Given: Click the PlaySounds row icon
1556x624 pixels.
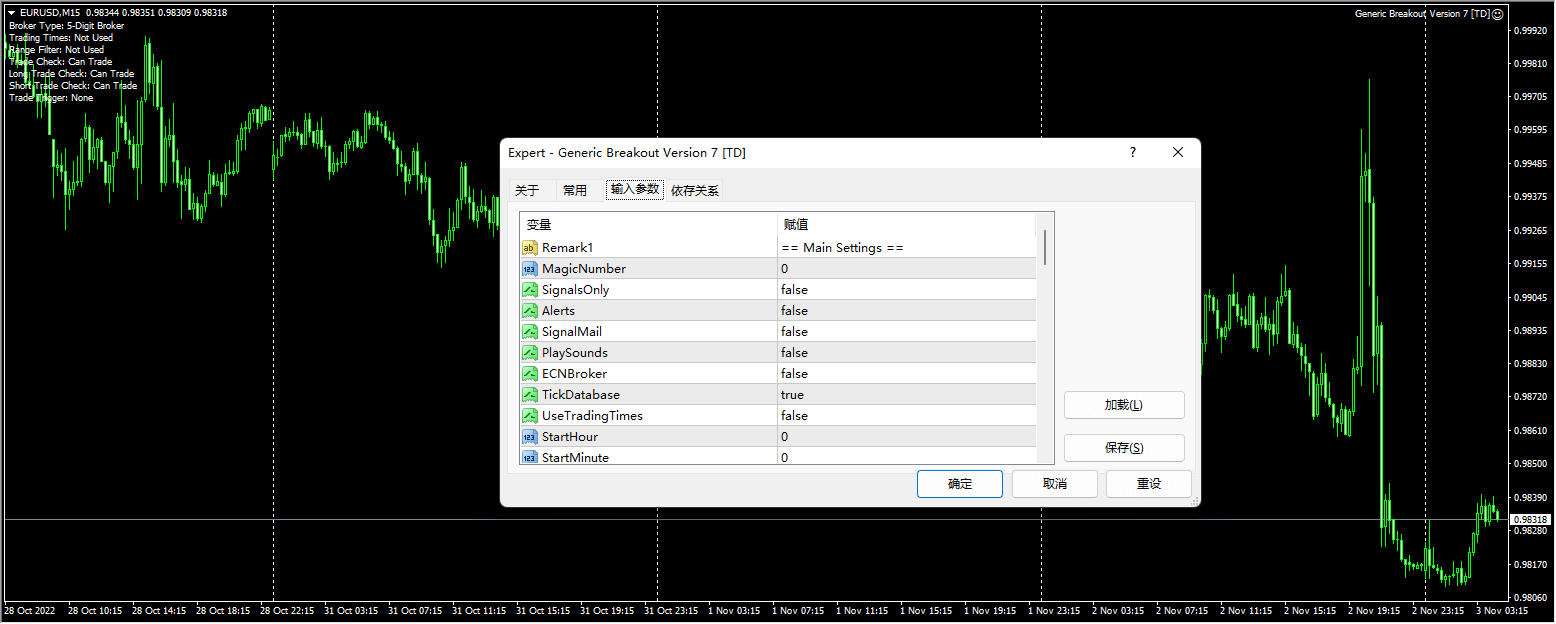Looking at the screenshot, I should [530, 353].
